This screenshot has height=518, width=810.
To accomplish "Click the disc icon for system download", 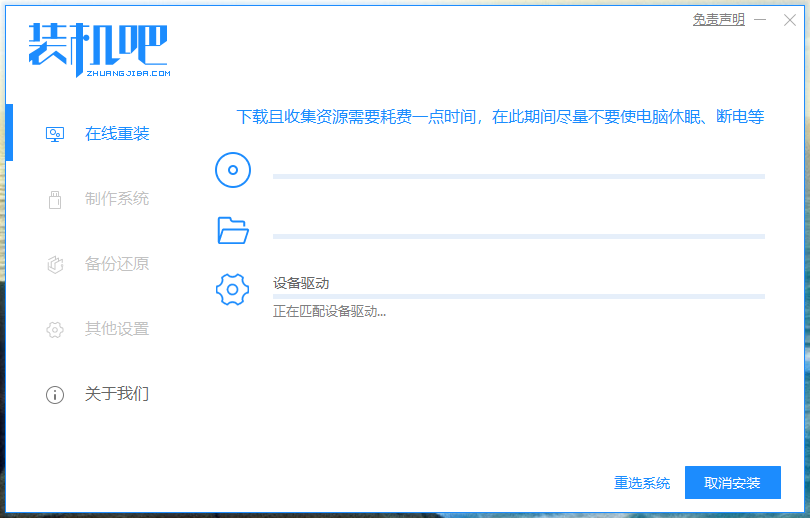I will (233, 170).
